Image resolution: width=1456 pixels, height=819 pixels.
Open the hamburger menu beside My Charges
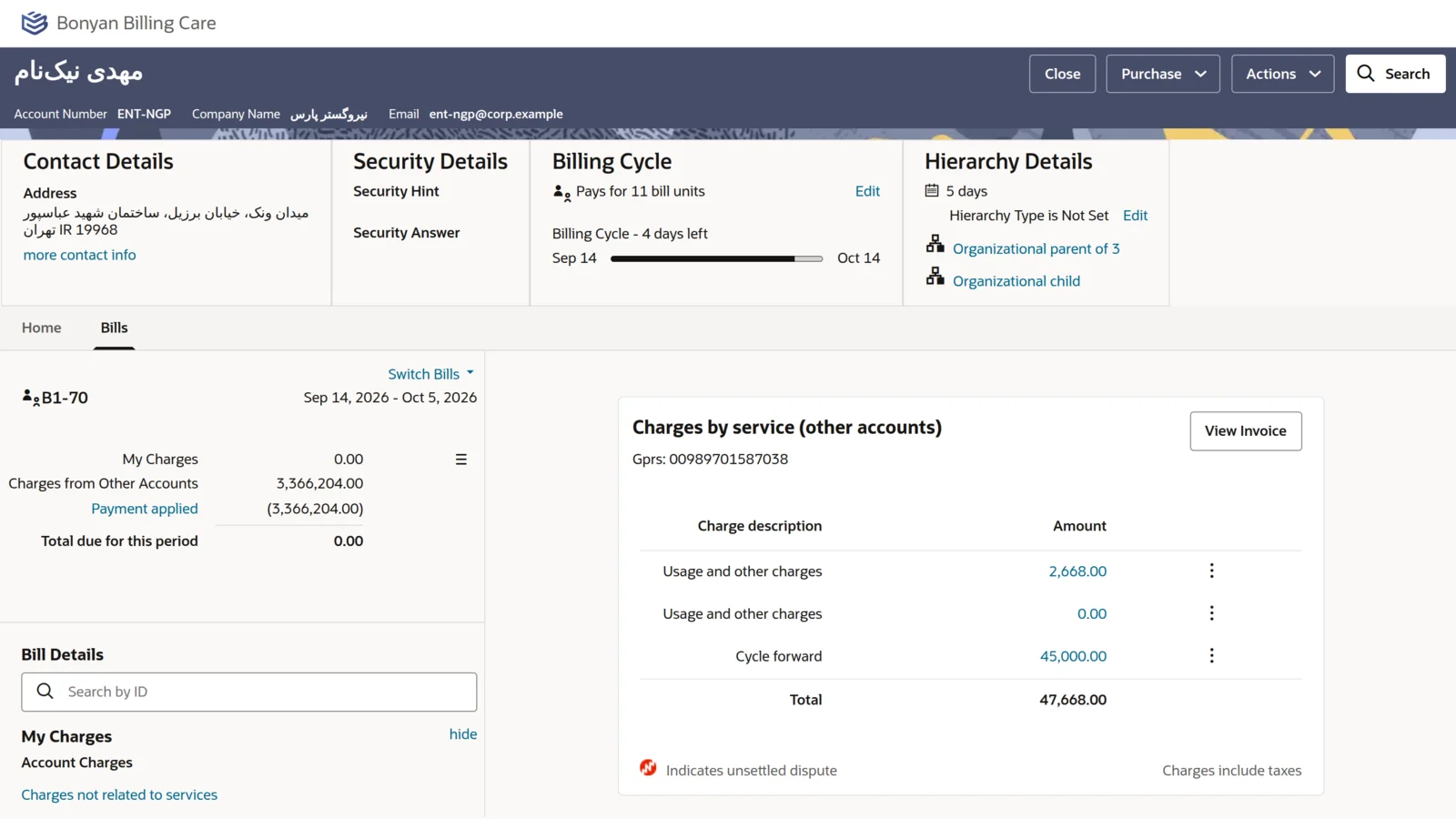(461, 460)
